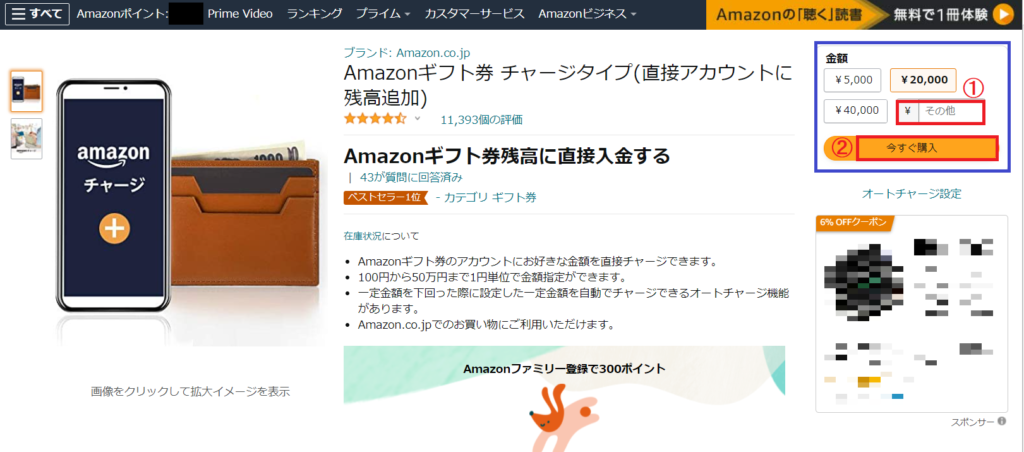
Task: Select the second product thumbnail
Action: click(x=27, y=138)
